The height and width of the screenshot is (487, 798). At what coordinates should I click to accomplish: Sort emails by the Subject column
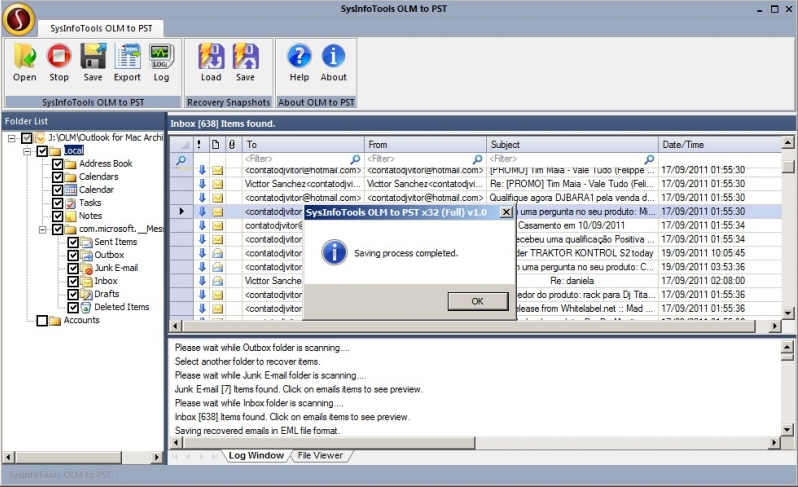pyautogui.click(x=572, y=145)
